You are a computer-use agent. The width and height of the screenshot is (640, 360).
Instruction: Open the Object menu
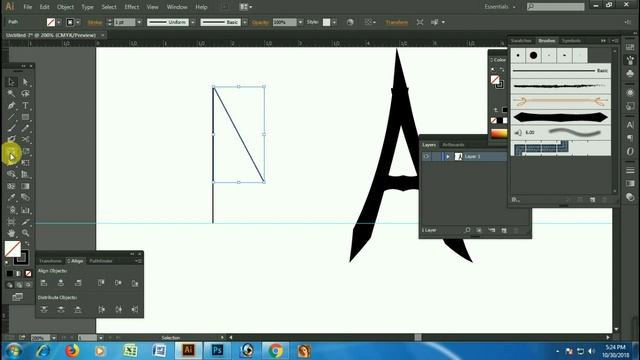pos(65,7)
